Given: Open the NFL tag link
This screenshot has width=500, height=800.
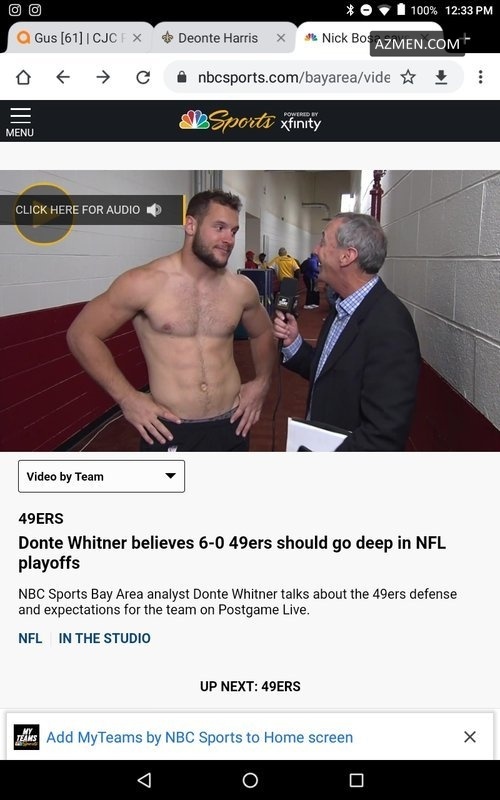Looking at the screenshot, I should click(x=30, y=638).
